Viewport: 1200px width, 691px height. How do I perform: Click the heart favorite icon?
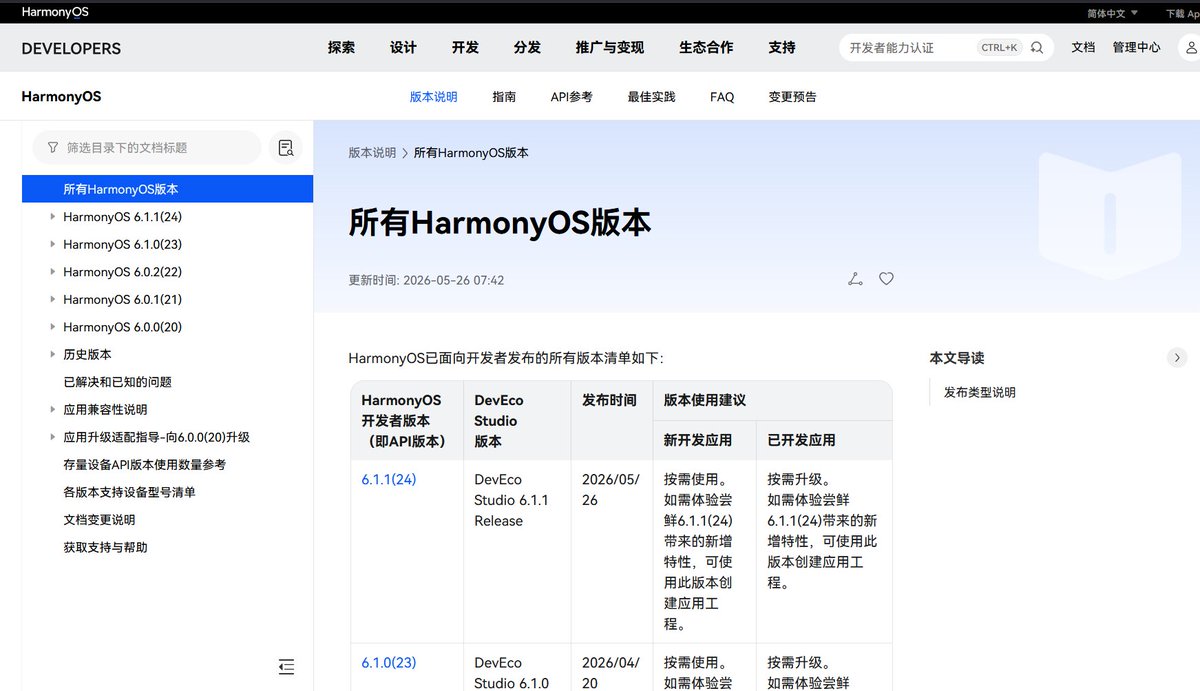point(886,279)
